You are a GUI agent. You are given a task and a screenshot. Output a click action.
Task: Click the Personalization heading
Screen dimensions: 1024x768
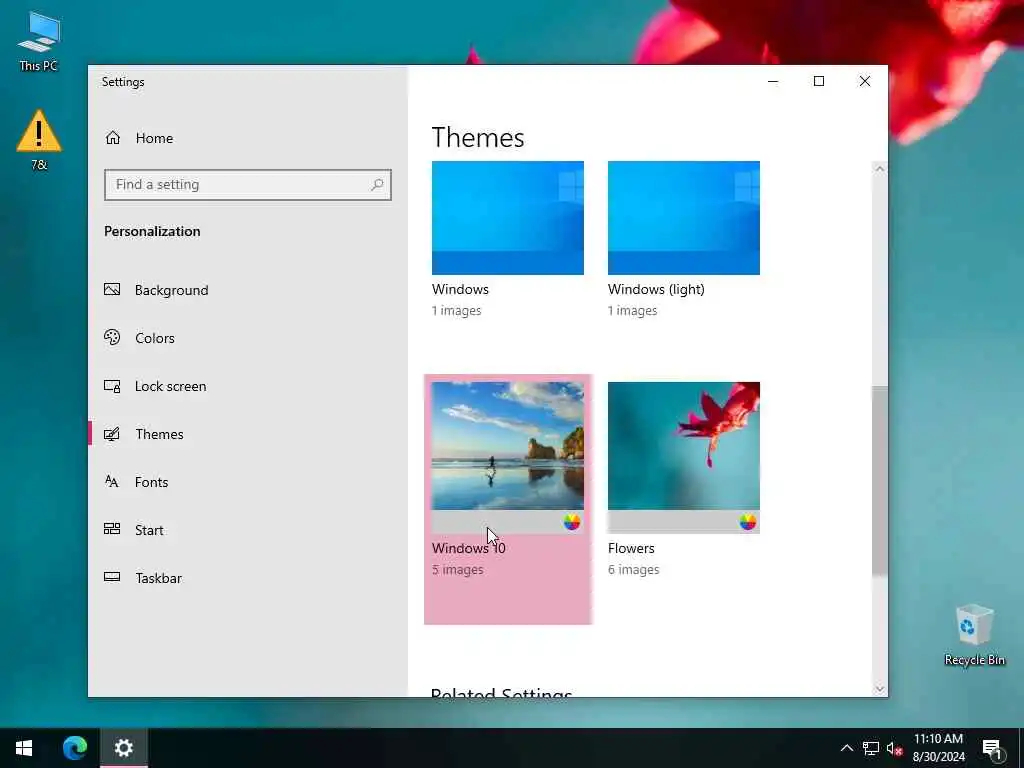pos(152,231)
